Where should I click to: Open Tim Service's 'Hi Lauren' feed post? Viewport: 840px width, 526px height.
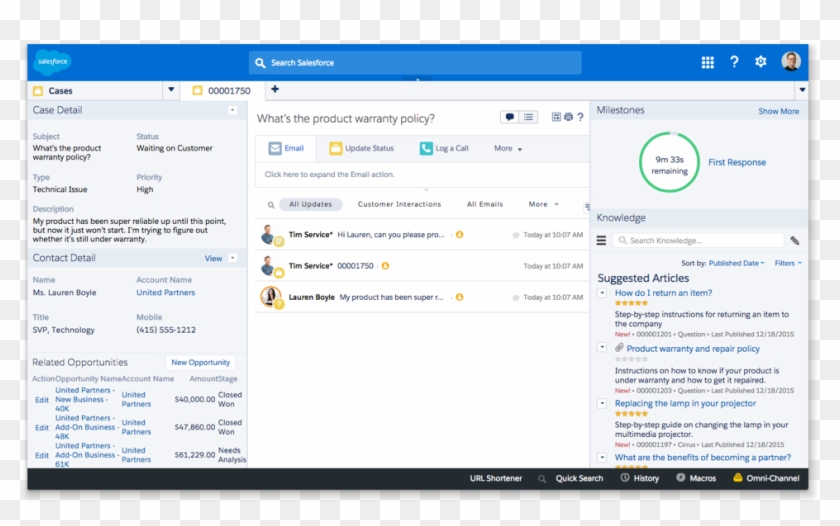point(391,235)
